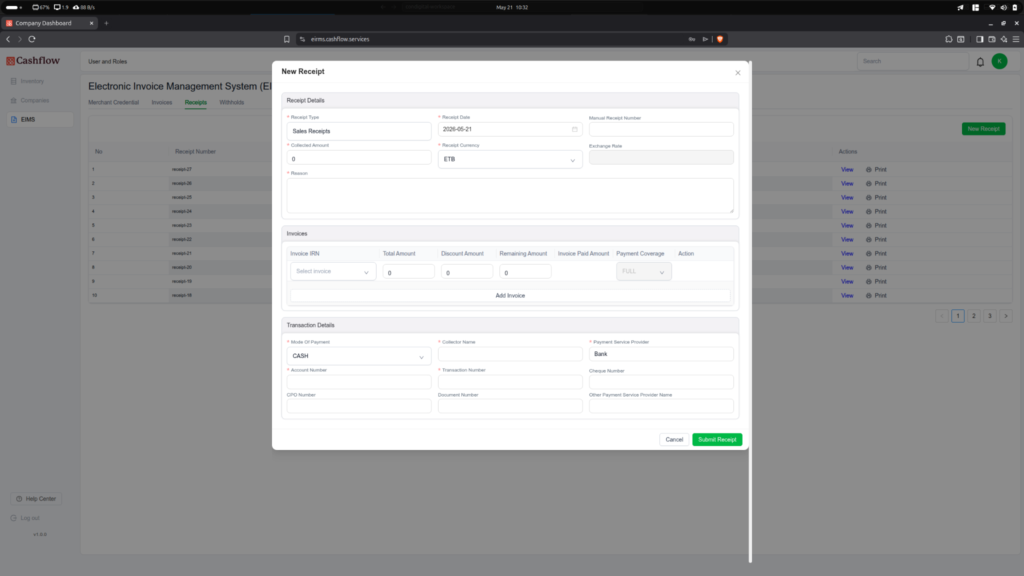Expand the Receipt Currency ETB dropdown
The height and width of the screenshot is (576, 1024).
[x=510, y=159]
